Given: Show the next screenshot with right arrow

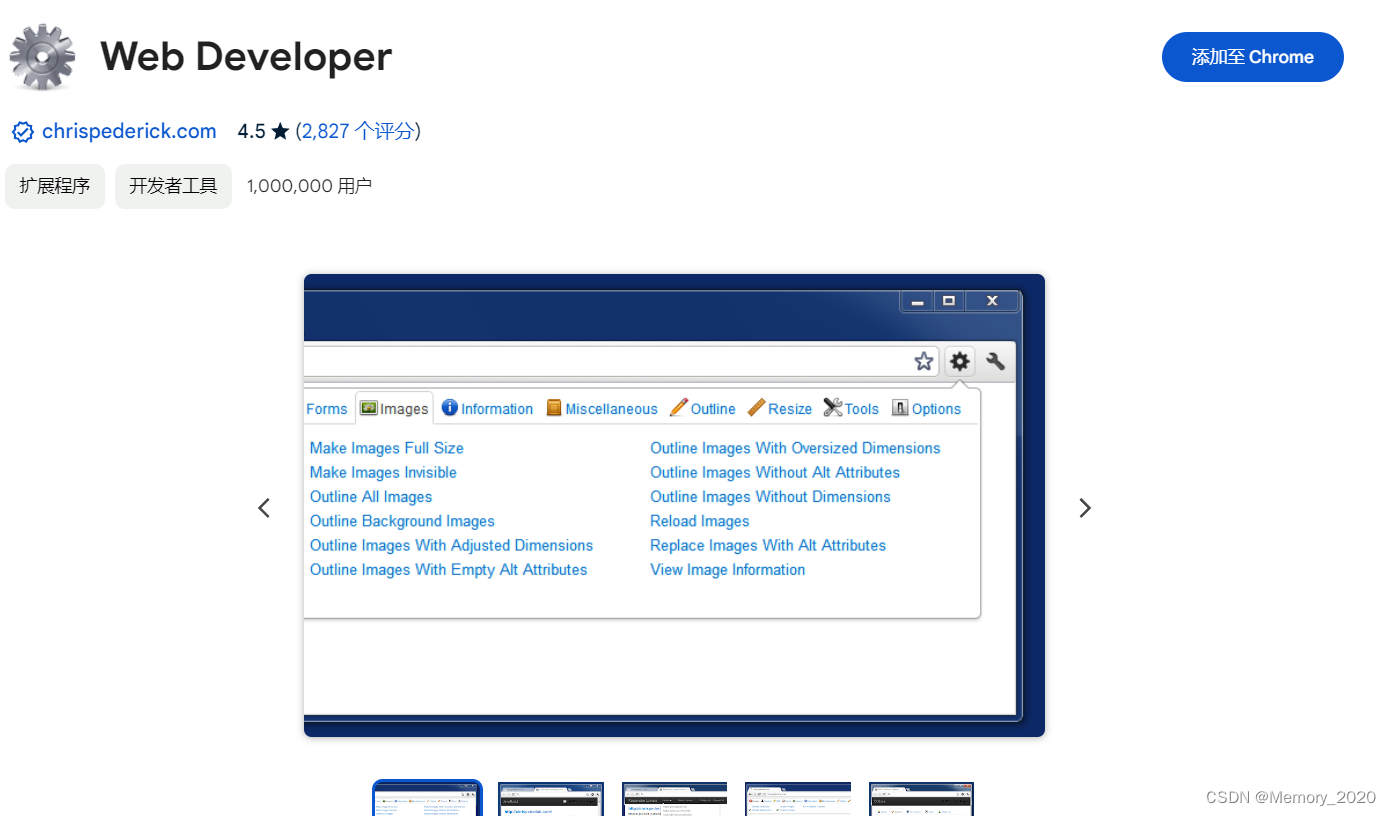Looking at the screenshot, I should tap(1085, 508).
